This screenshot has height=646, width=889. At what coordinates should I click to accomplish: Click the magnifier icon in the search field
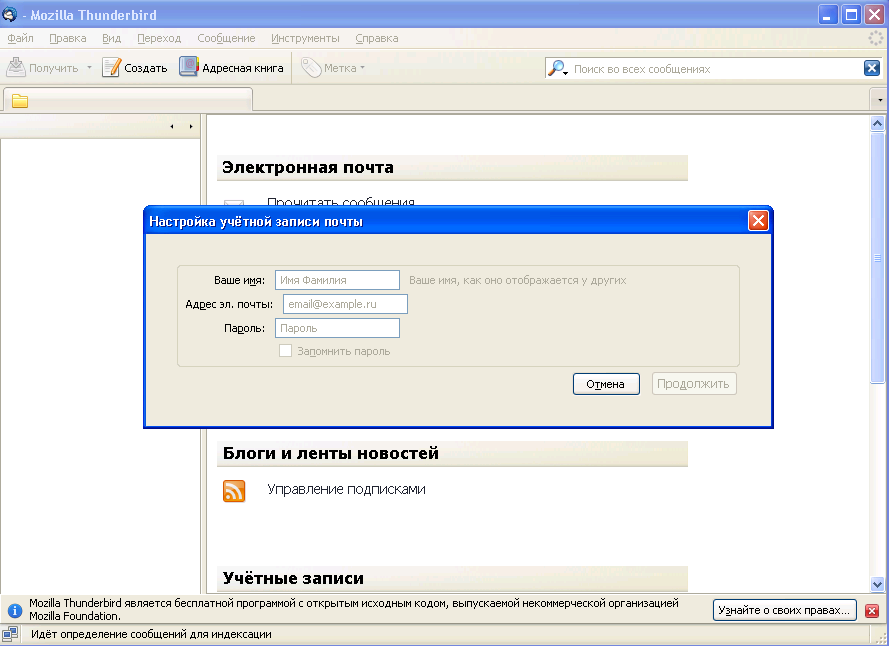(x=556, y=68)
